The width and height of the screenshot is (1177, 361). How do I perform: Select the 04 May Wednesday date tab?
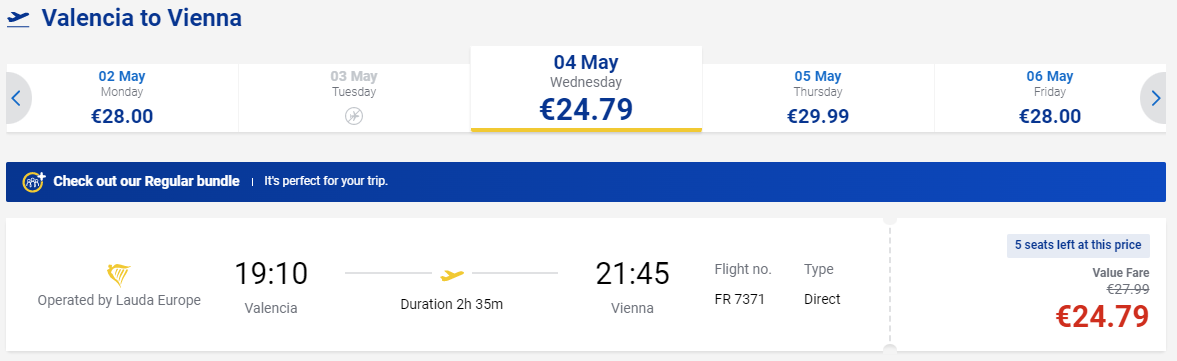(586, 89)
